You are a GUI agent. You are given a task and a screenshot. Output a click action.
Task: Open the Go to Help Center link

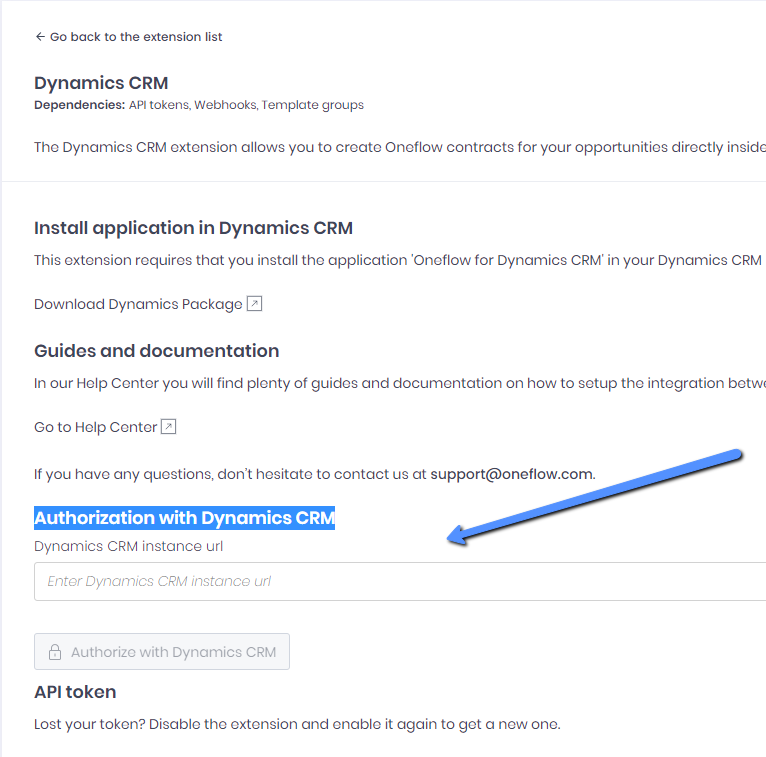96,427
